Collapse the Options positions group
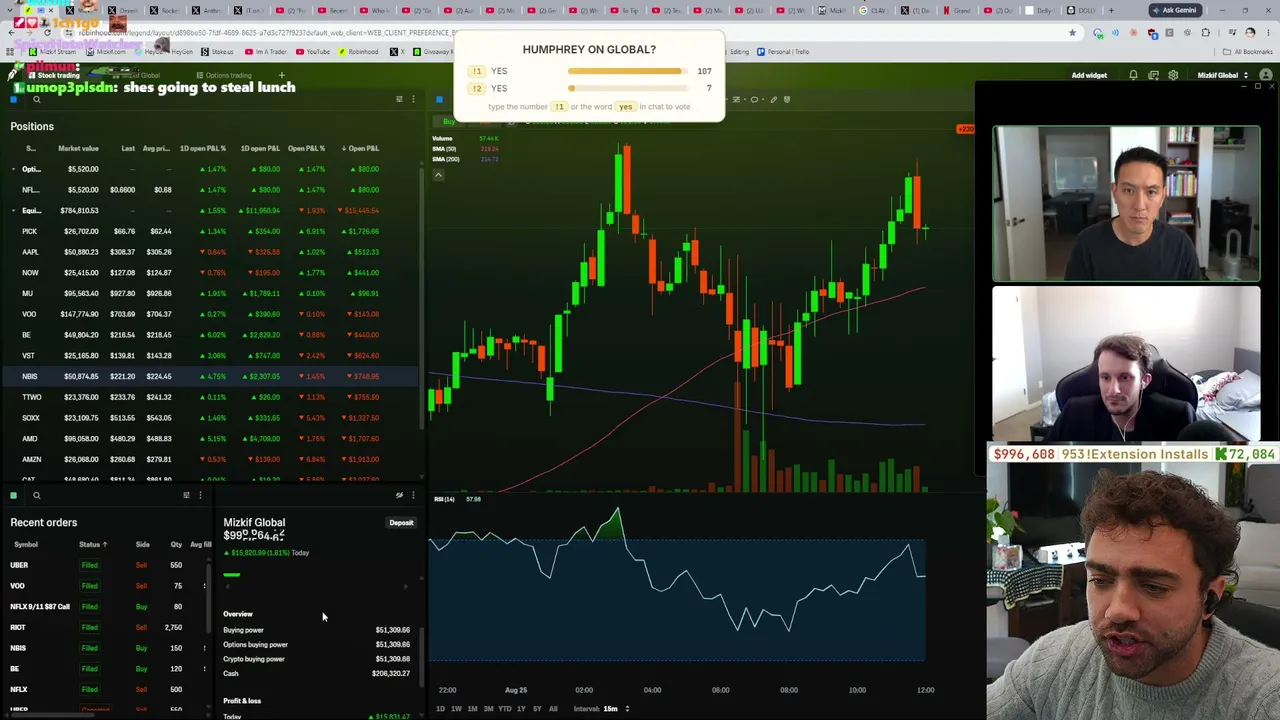Image resolution: width=1280 pixels, height=720 pixels. point(14,169)
